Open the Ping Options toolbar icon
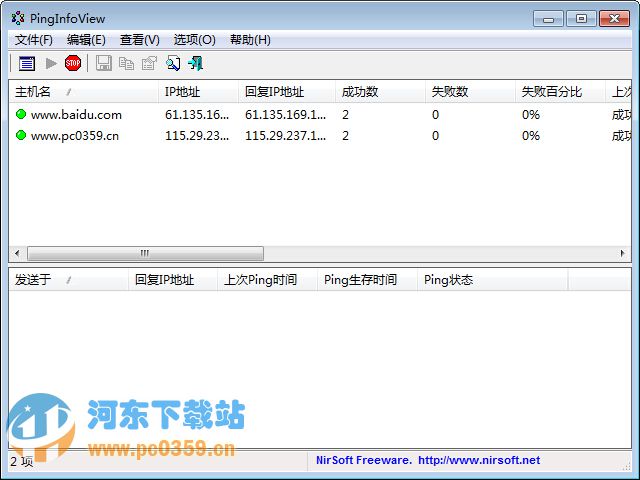Viewport: 640px width, 480px height. [27, 63]
